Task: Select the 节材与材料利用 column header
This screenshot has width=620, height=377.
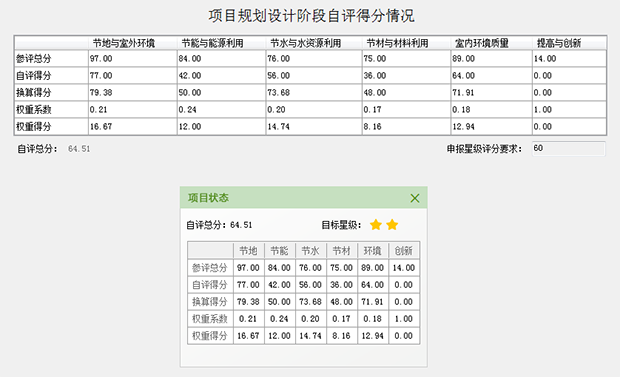Action: point(406,43)
